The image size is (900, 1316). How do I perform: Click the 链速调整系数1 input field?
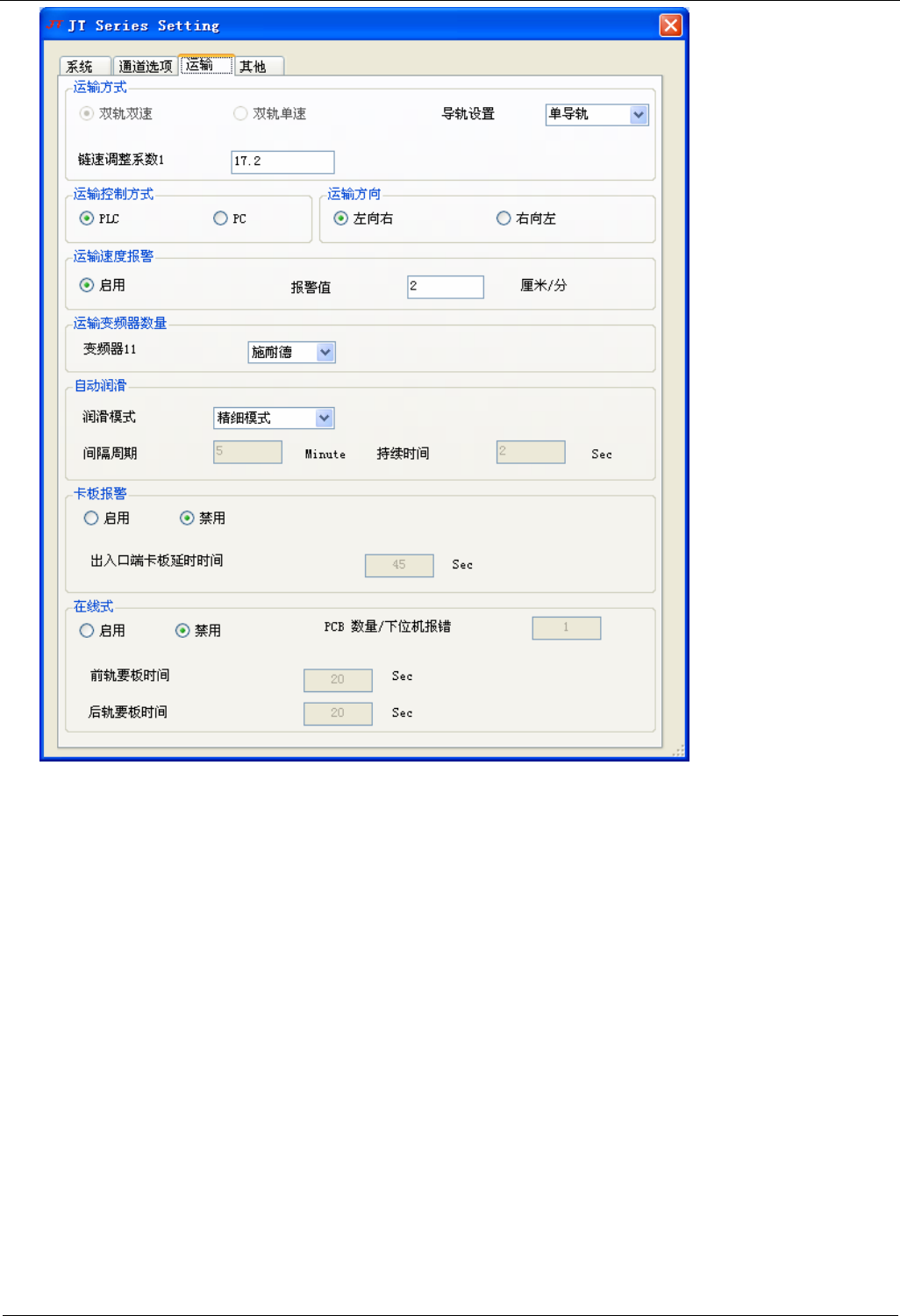(282, 161)
